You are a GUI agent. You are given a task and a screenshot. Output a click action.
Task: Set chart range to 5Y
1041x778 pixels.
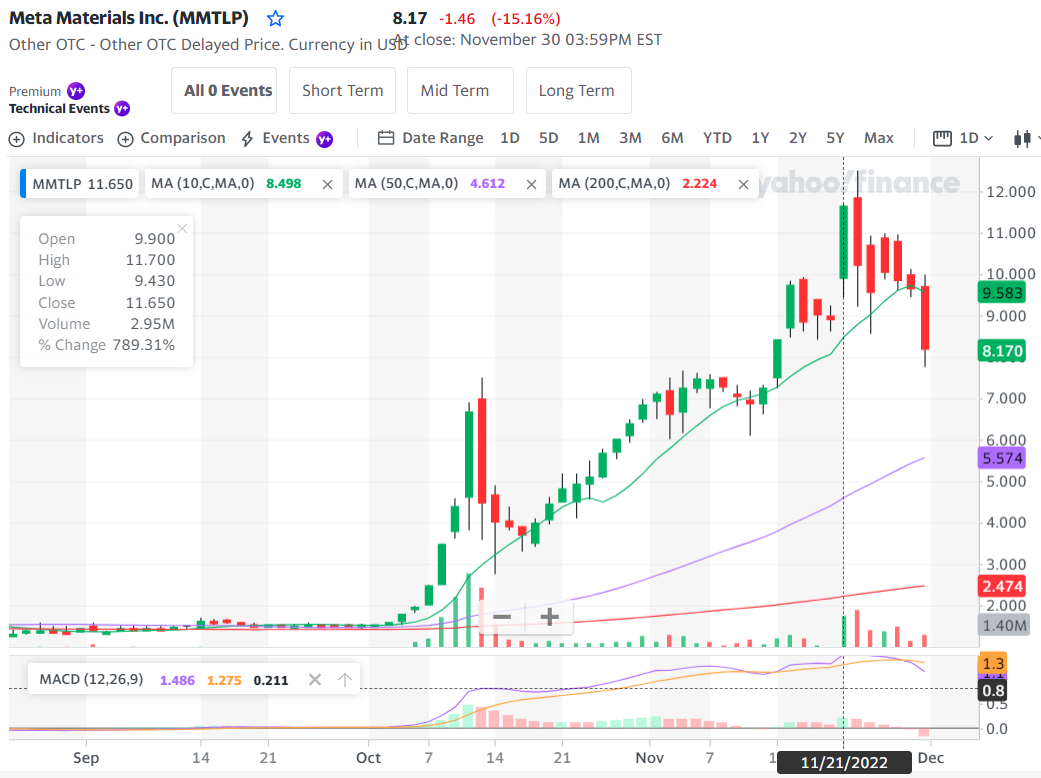pyautogui.click(x=835, y=138)
